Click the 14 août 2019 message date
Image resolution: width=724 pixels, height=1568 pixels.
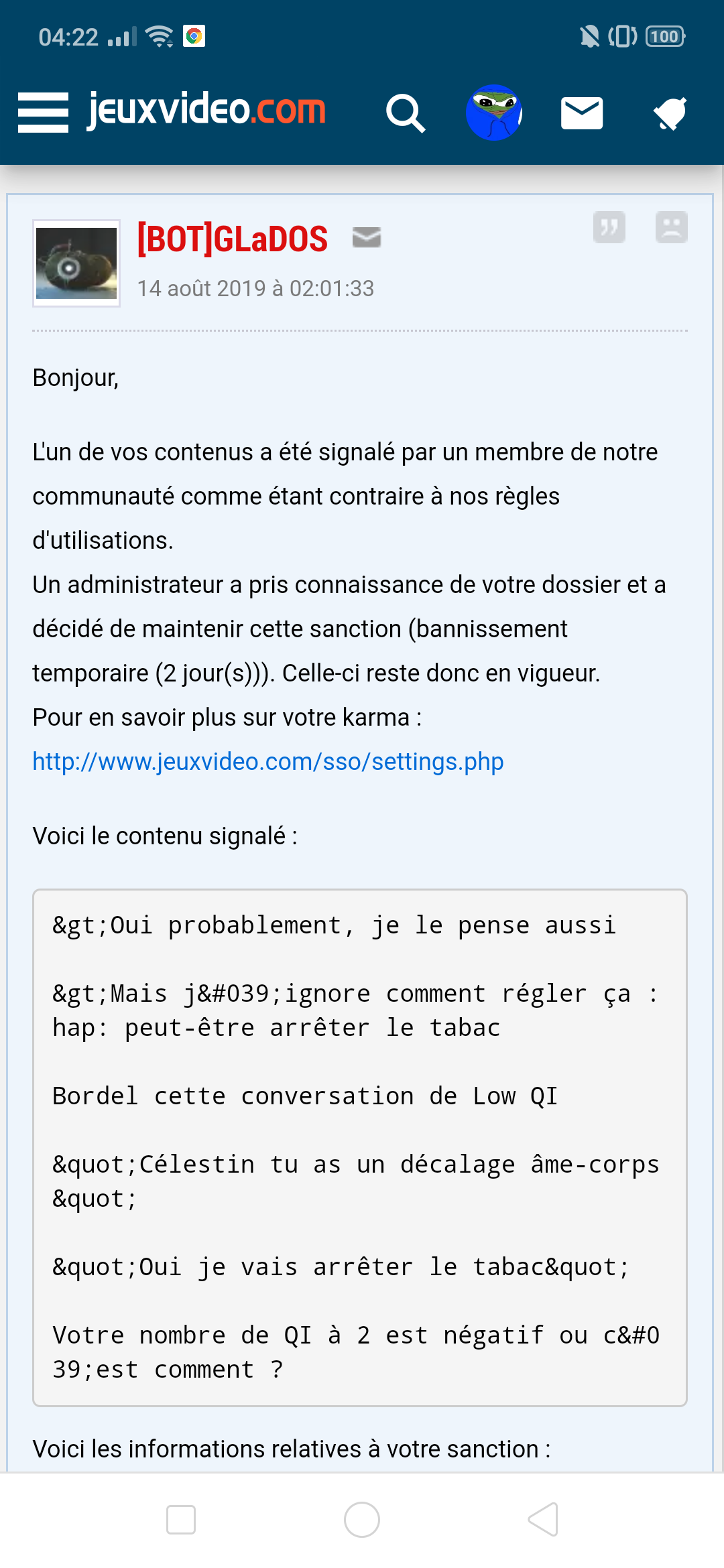(x=255, y=289)
